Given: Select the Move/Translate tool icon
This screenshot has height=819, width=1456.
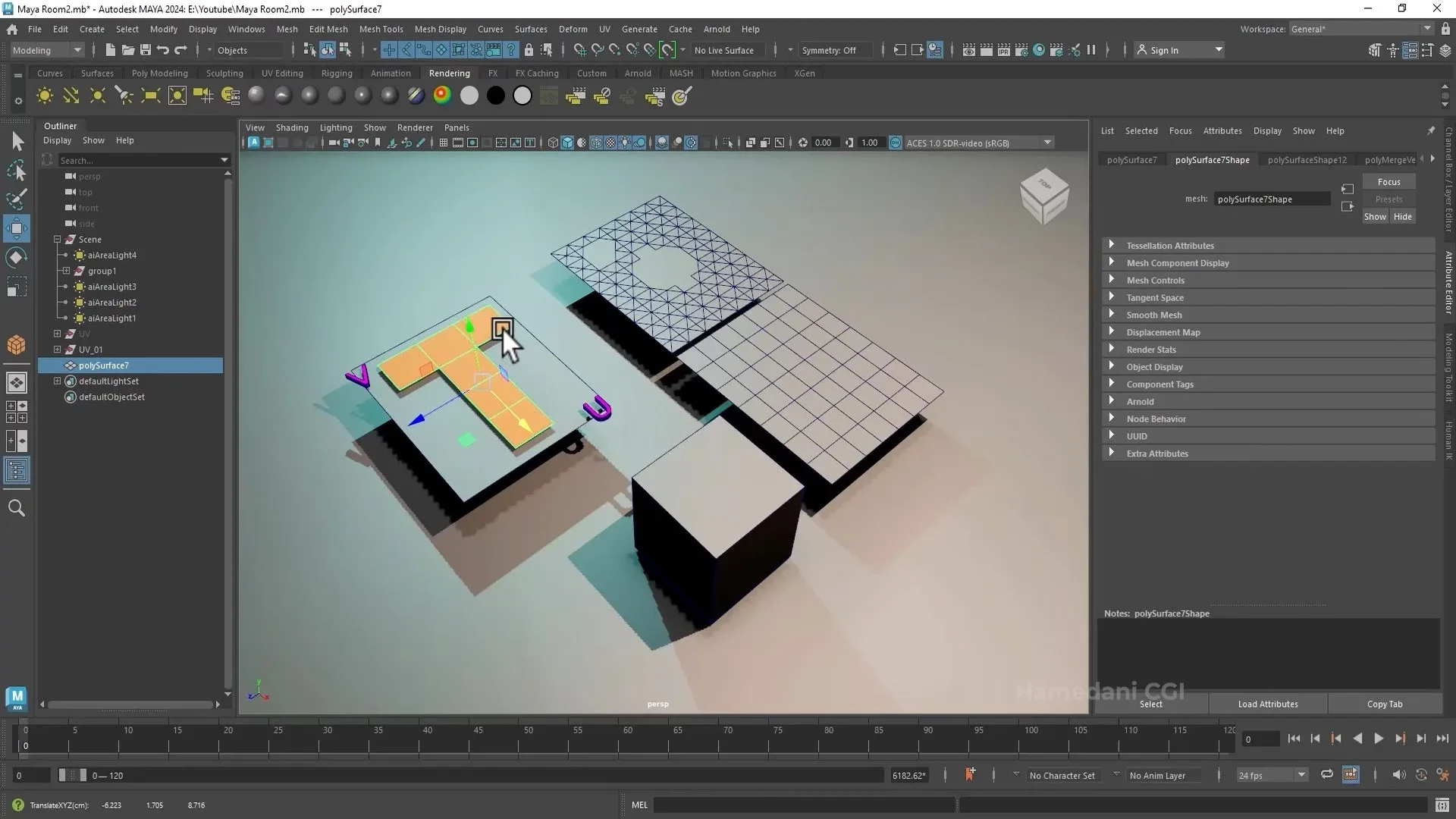Looking at the screenshot, I should click(x=15, y=227).
